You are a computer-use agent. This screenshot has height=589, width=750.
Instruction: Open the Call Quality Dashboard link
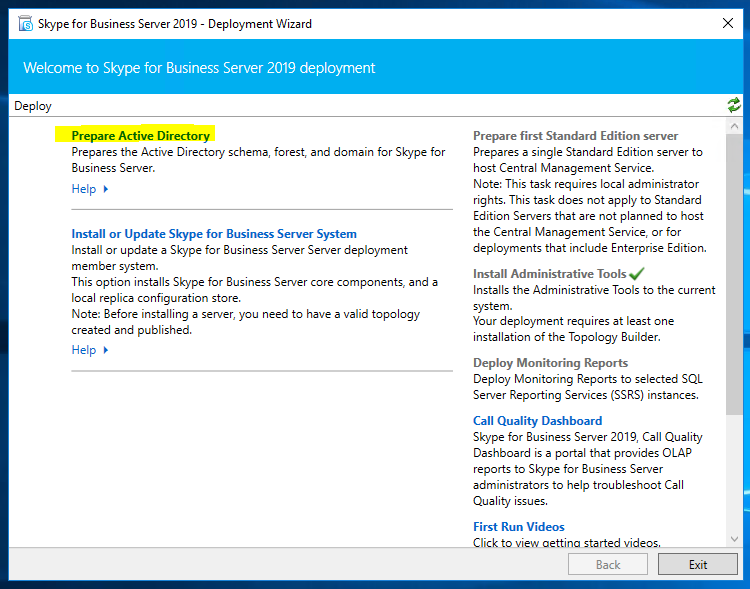pyautogui.click(x=537, y=421)
